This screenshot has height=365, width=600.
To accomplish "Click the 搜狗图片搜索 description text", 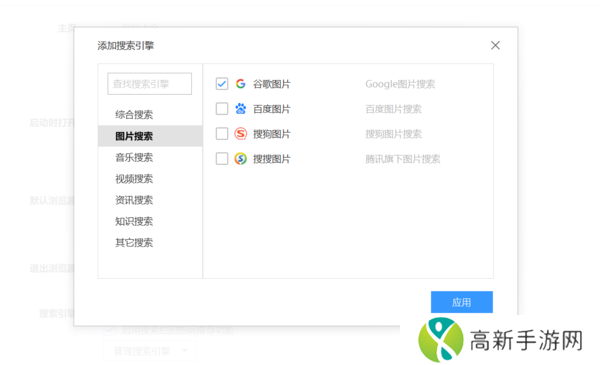I will click(393, 134).
